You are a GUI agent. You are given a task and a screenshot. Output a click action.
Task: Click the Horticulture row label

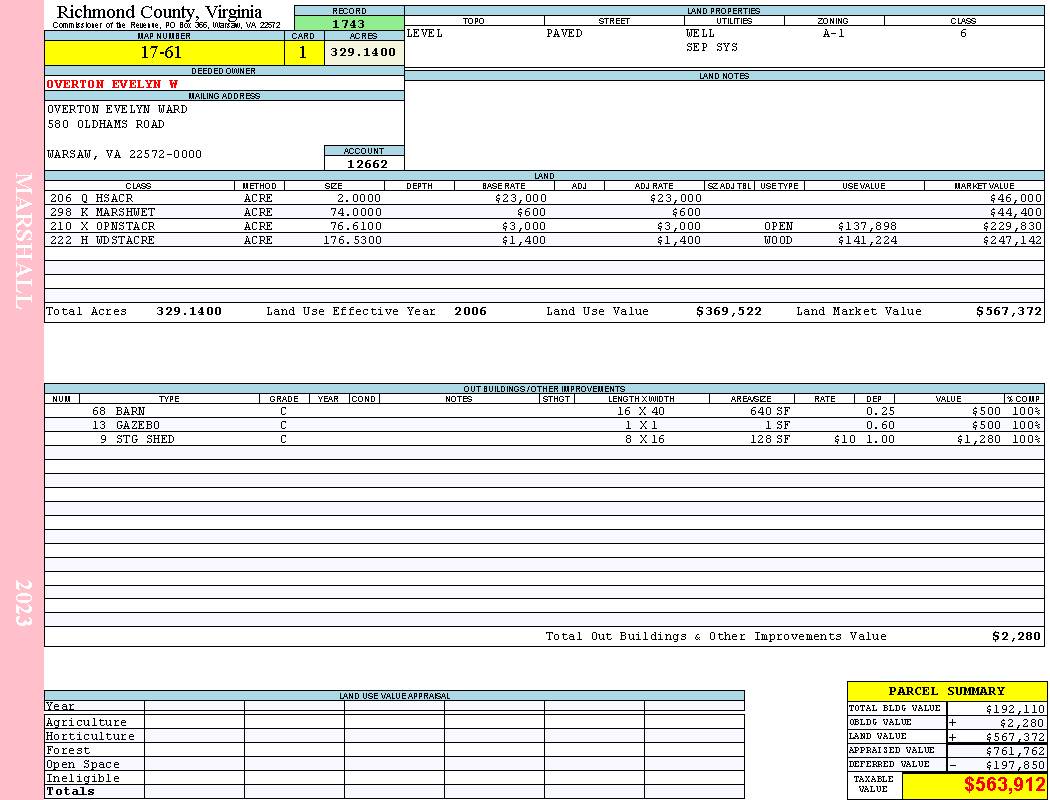90,736
